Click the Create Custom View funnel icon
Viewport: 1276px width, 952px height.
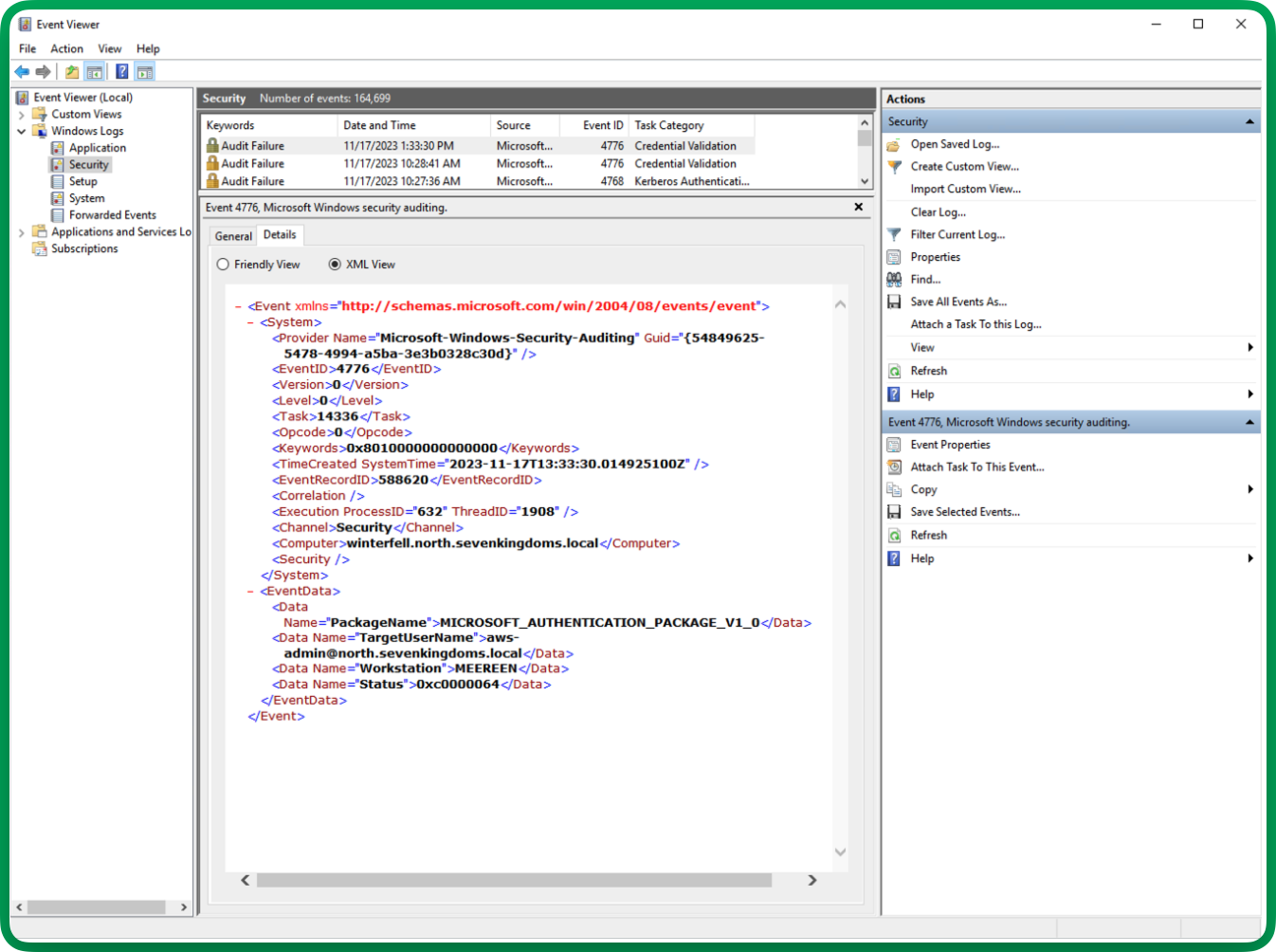(894, 167)
